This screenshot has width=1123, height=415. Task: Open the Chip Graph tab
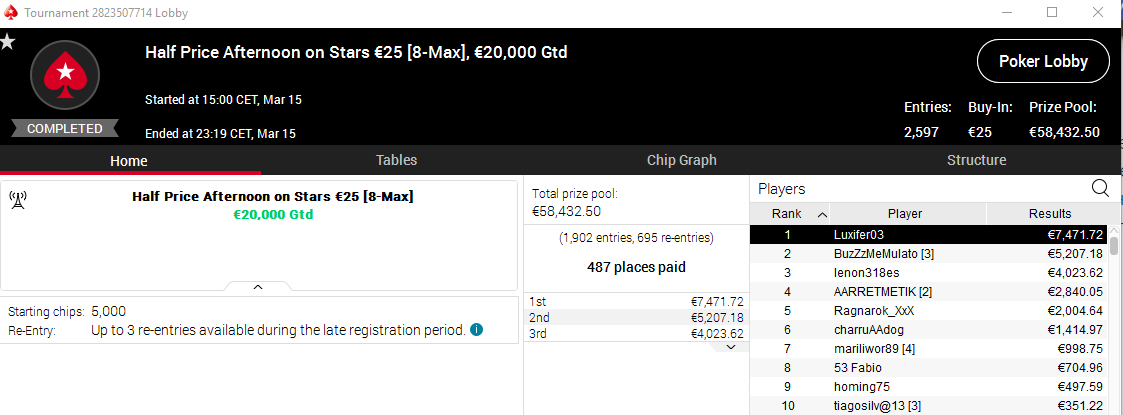[682, 160]
